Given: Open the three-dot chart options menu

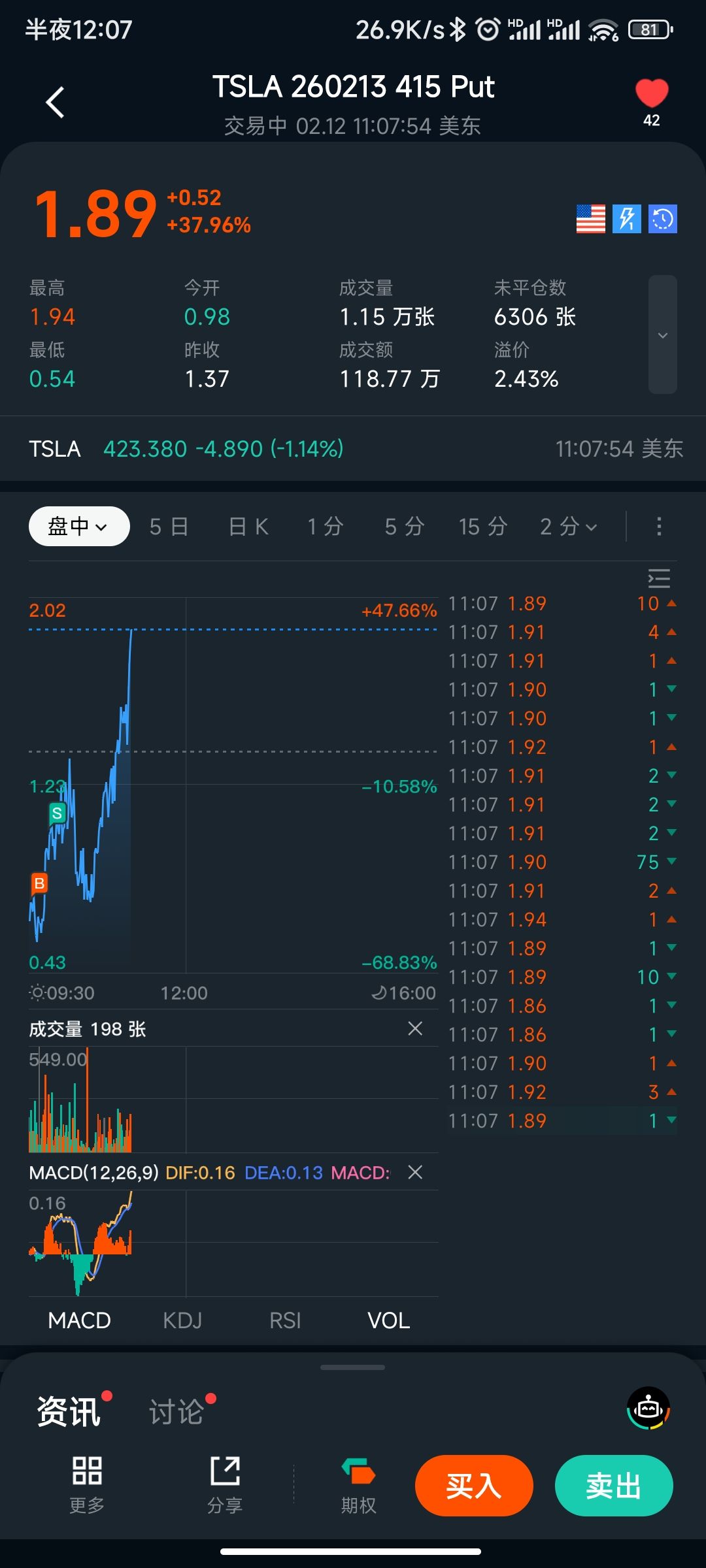Looking at the screenshot, I should 659,526.
